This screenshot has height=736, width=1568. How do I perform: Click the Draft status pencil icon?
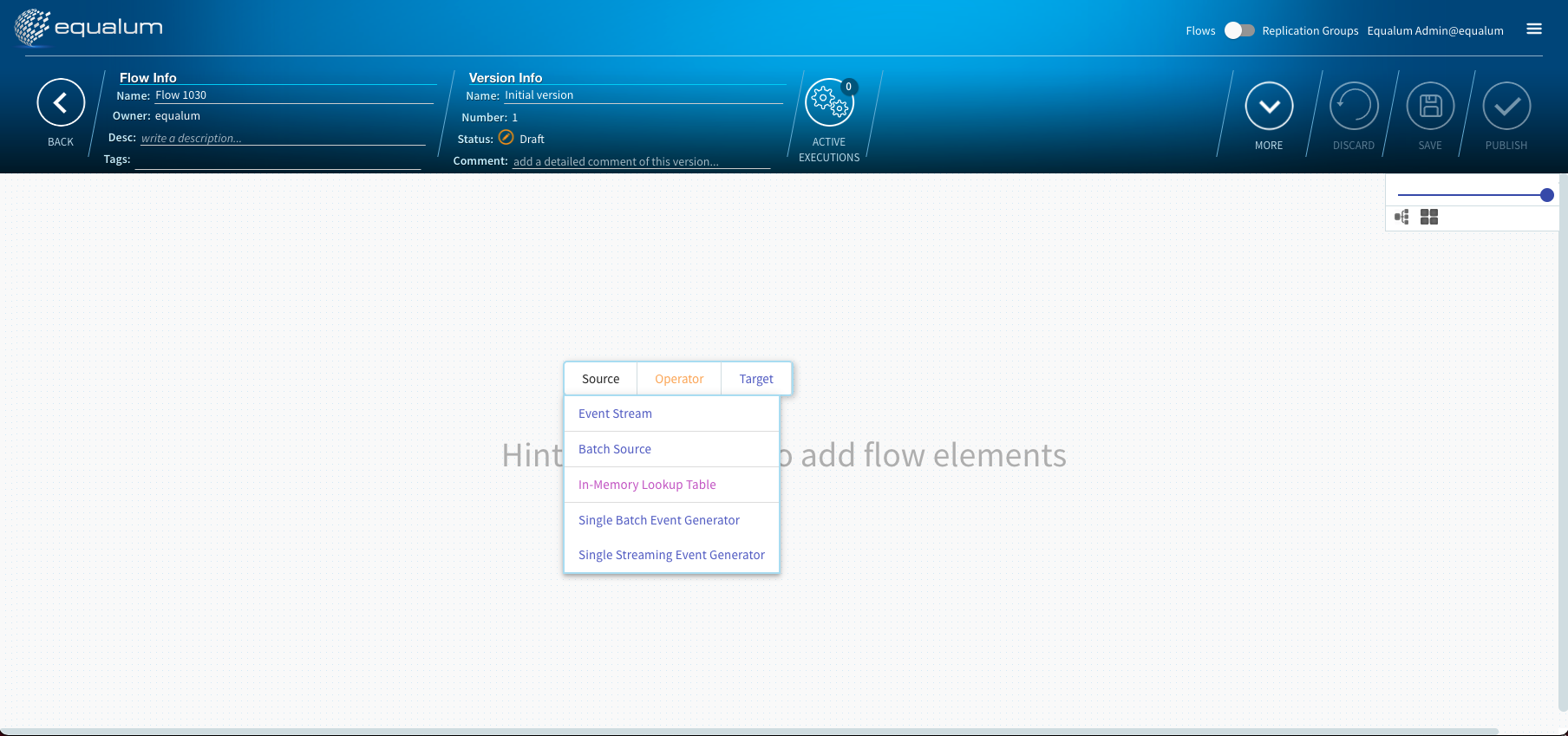506,138
